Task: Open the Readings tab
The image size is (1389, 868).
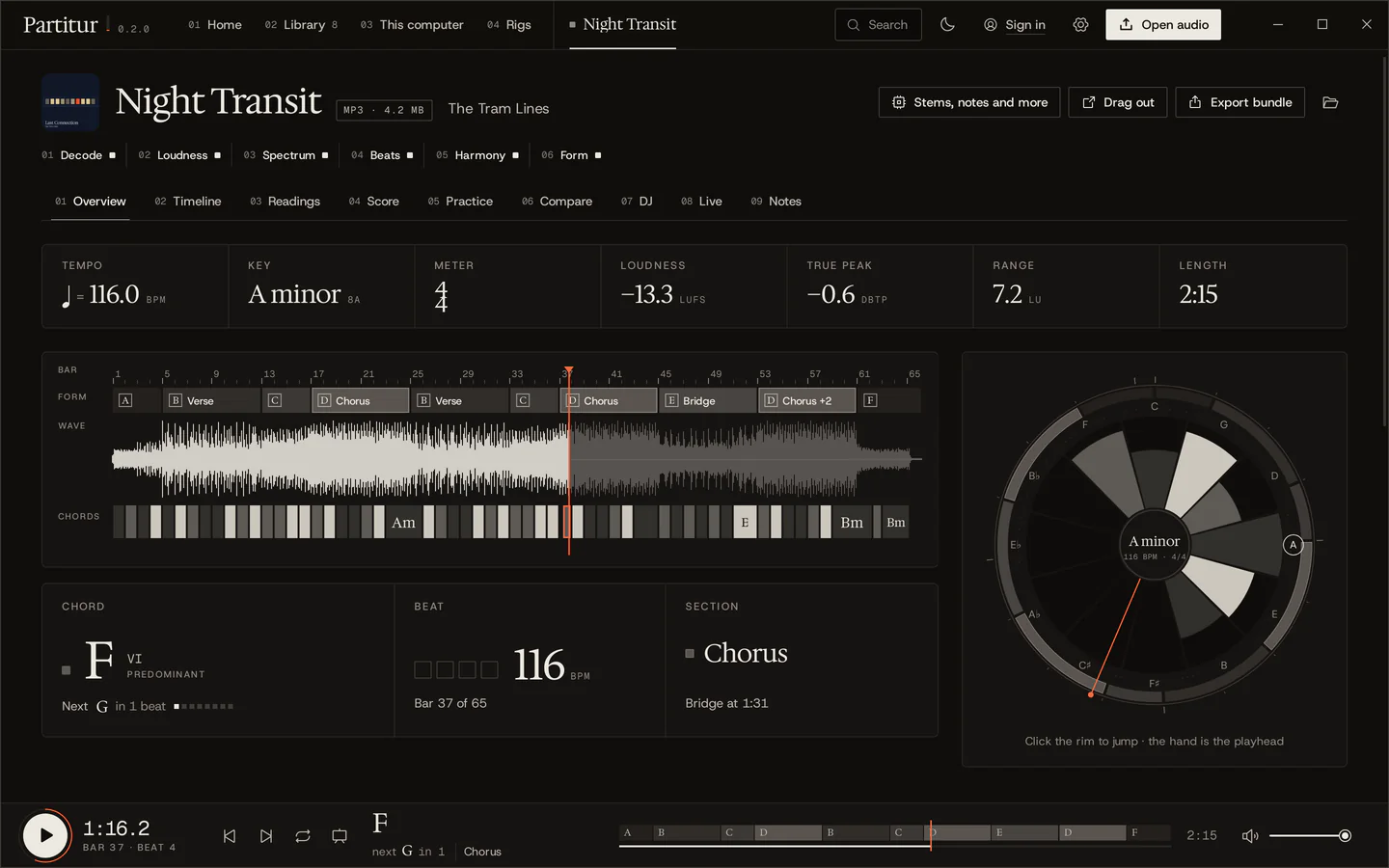Action: click(286, 202)
